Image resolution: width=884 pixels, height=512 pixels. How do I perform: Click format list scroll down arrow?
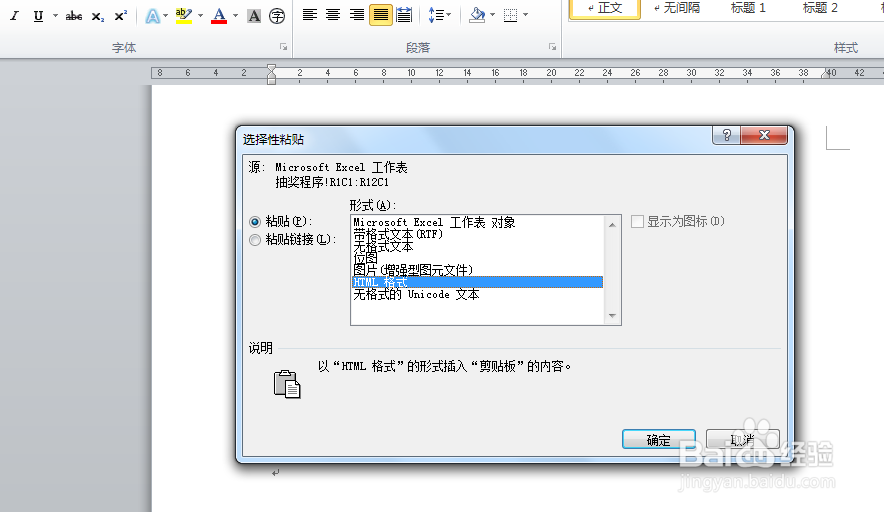(612, 316)
